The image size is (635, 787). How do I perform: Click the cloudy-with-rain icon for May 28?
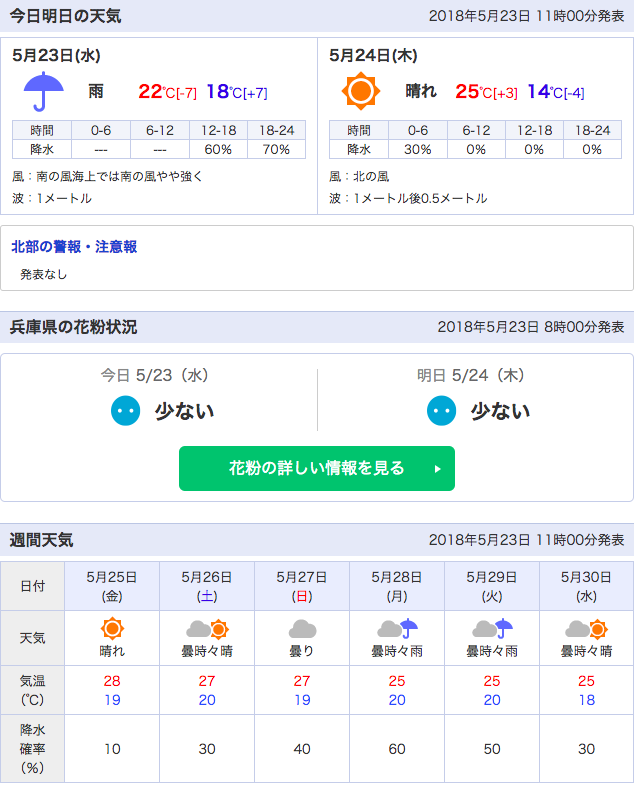click(x=397, y=629)
